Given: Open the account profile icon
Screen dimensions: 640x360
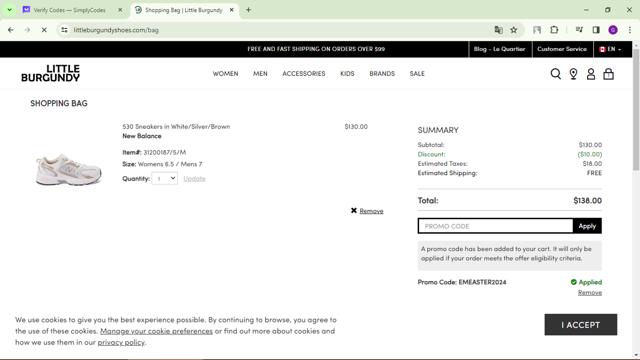Looking at the screenshot, I should 591,74.
